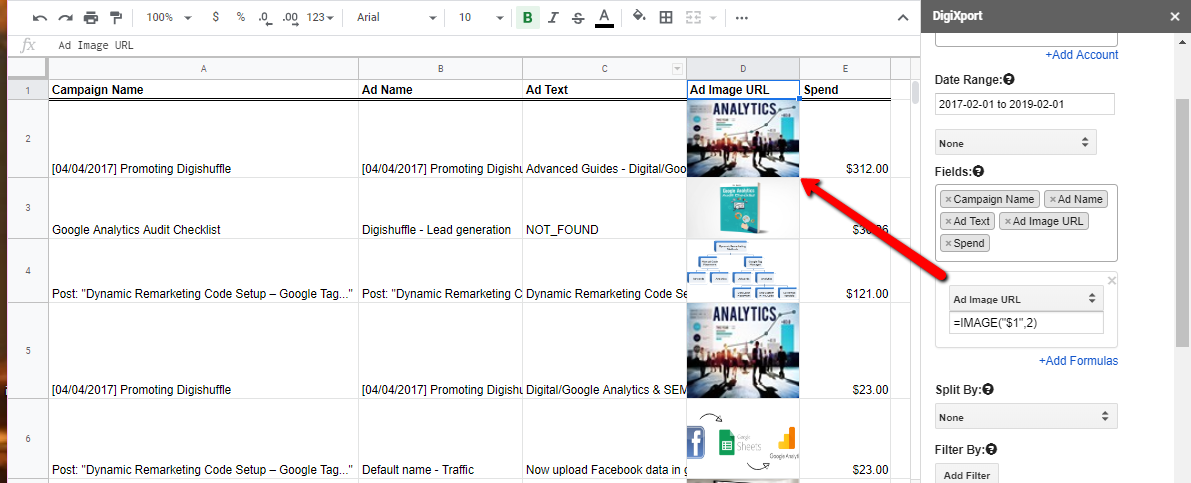Screen dimensions: 1191x483
Task: Format as percent icon
Action: pos(241,17)
